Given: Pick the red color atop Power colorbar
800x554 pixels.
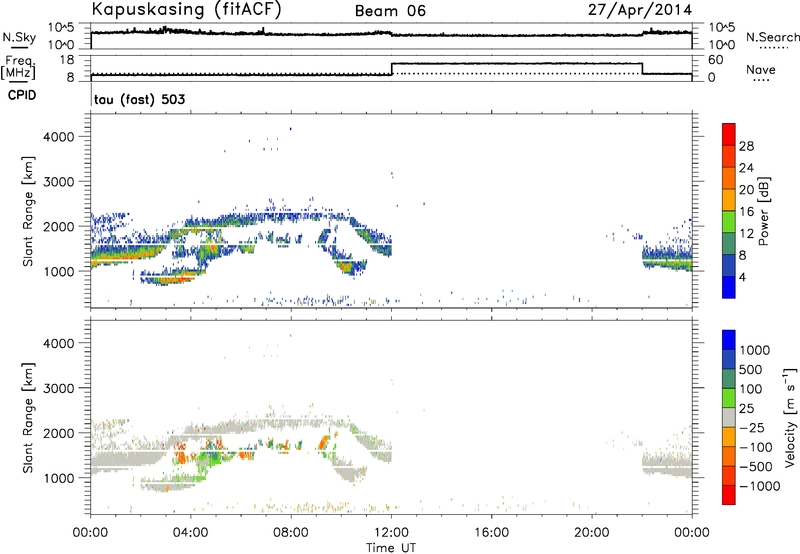Looking at the screenshot, I should click(729, 134).
